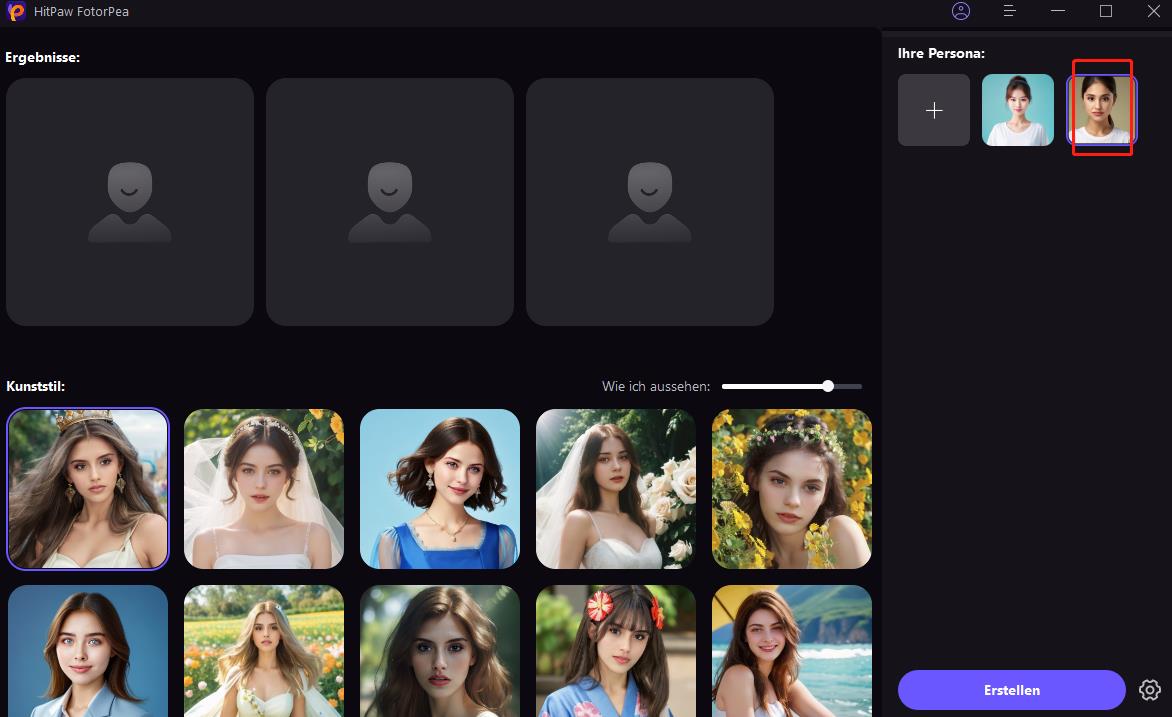Choose the bridal veil art style
Screen dimensions: 1172x717
264,489
